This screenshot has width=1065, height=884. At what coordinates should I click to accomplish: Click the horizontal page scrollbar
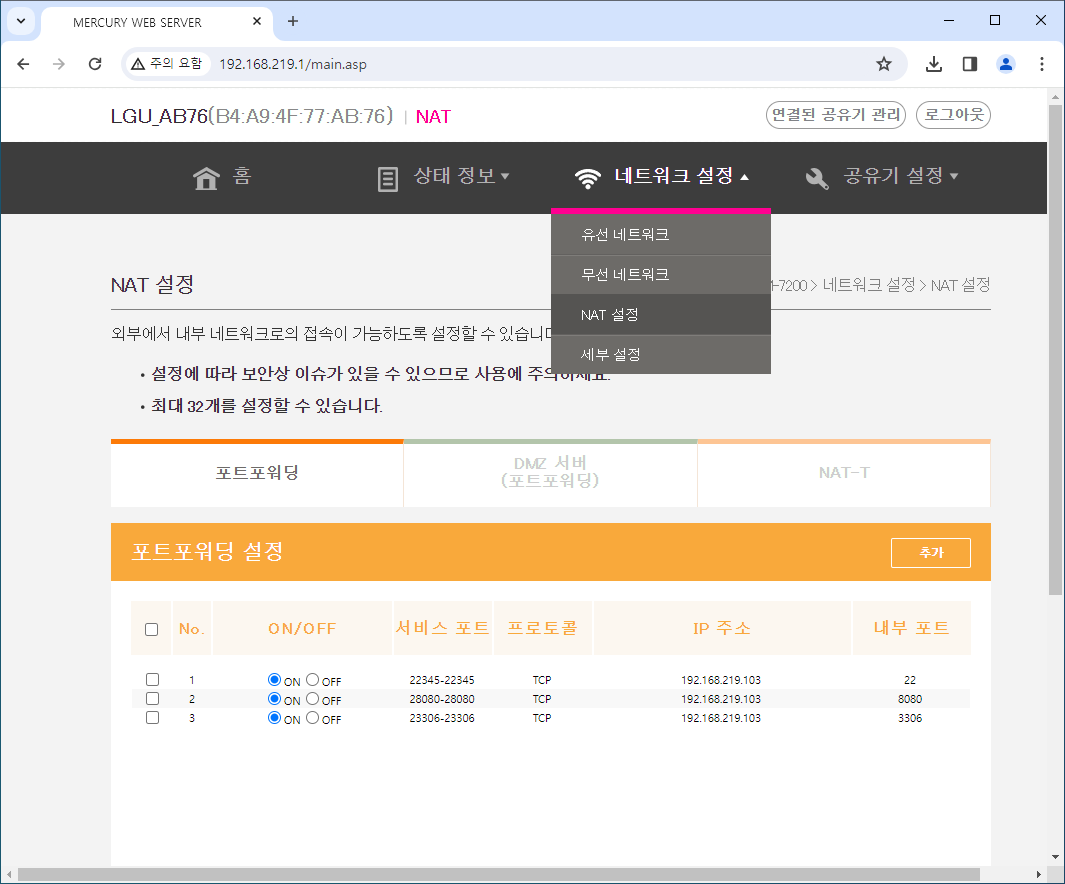click(499, 874)
